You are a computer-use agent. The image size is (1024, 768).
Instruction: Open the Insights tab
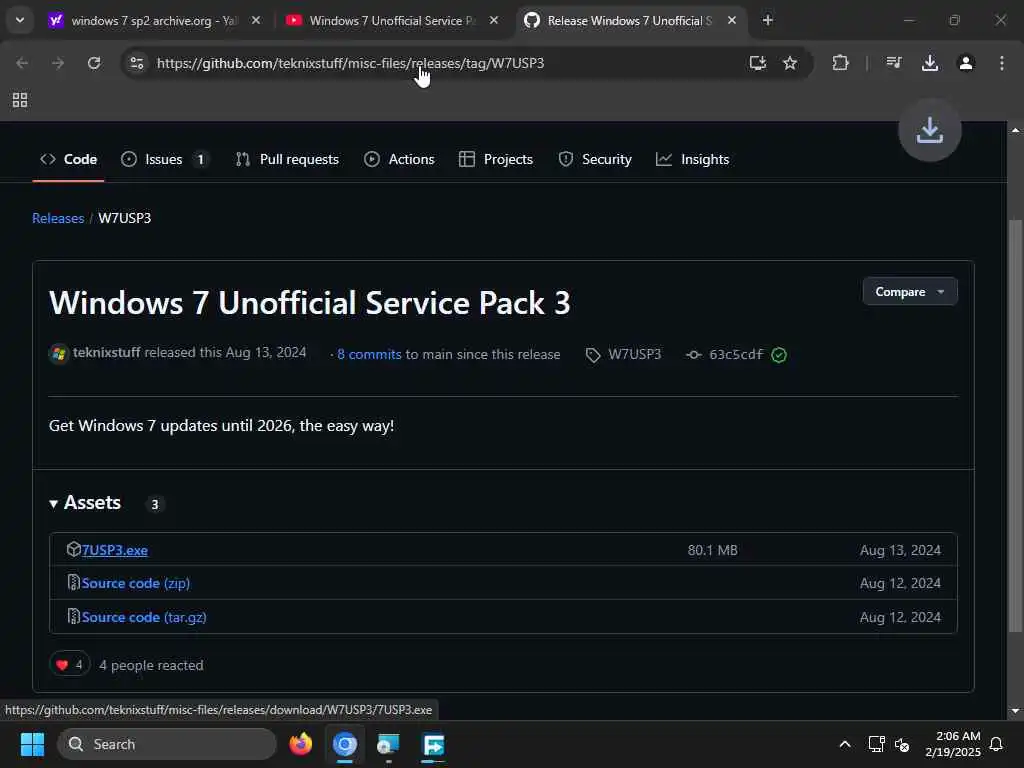692,159
